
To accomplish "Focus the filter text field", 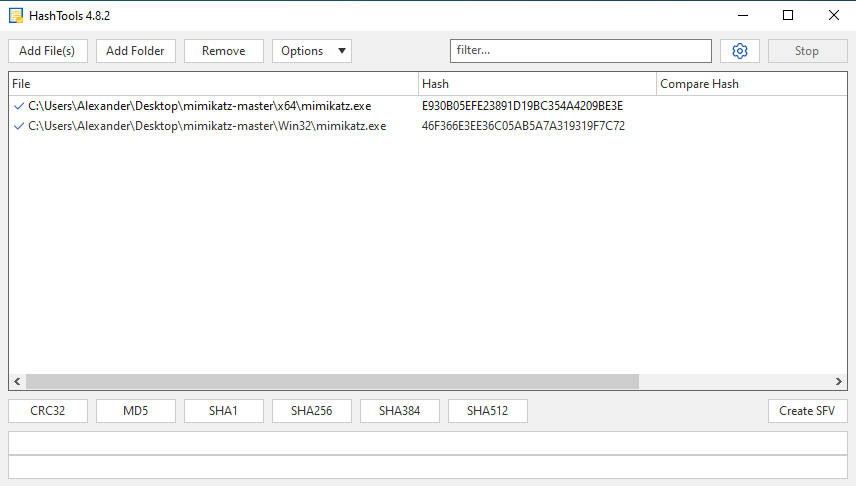I will click(x=581, y=51).
